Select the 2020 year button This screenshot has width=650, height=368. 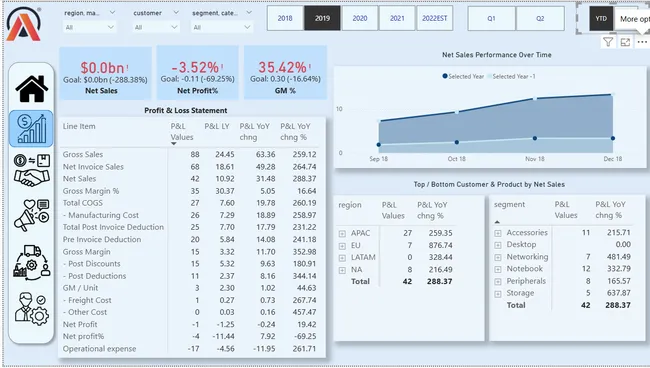[x=359, y=18]
